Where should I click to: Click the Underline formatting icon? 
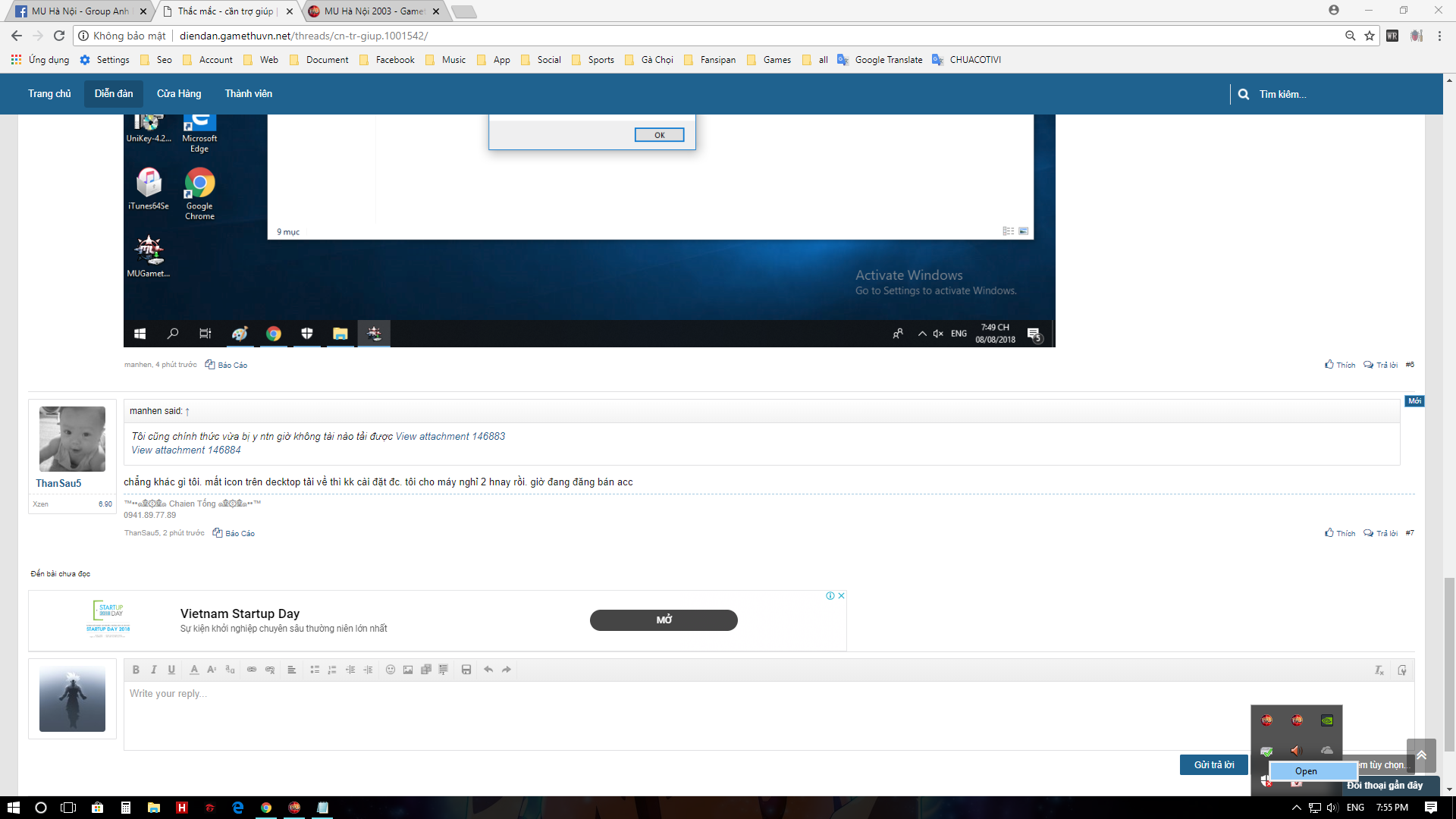click(x=170, y=669)
